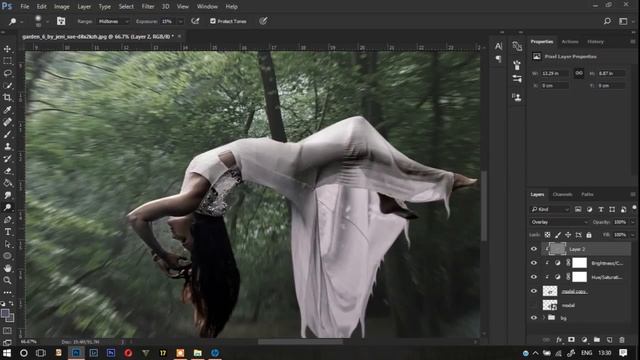
Task: Open the Paragraph panel icon
Action: (x=498, y=59)
